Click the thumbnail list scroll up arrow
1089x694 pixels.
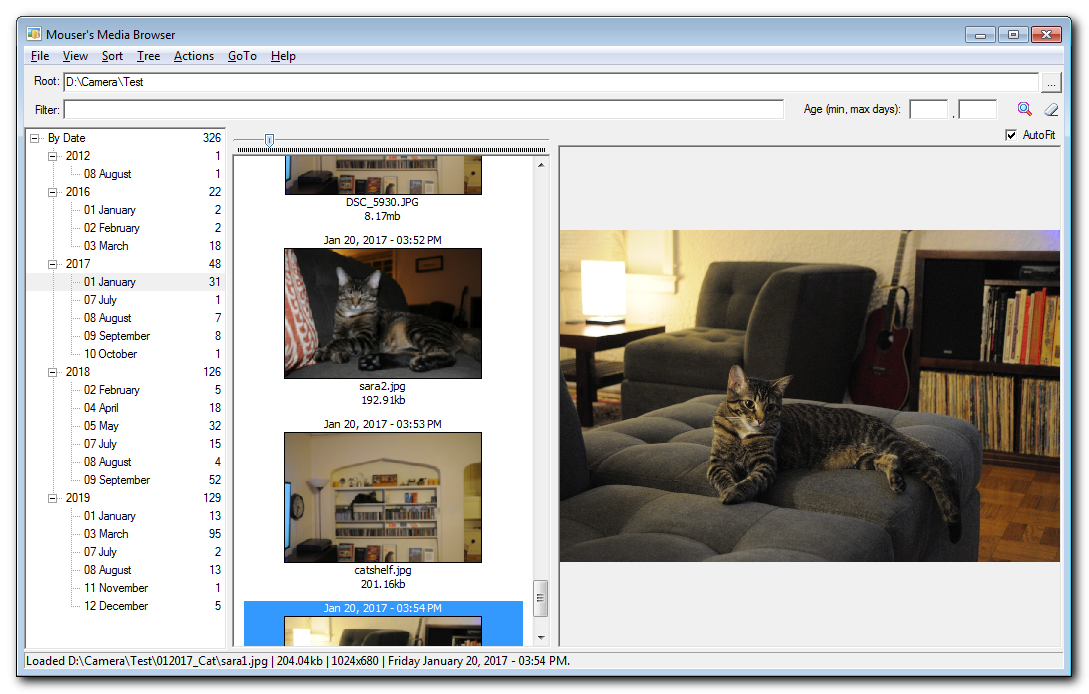pos(540,165)
